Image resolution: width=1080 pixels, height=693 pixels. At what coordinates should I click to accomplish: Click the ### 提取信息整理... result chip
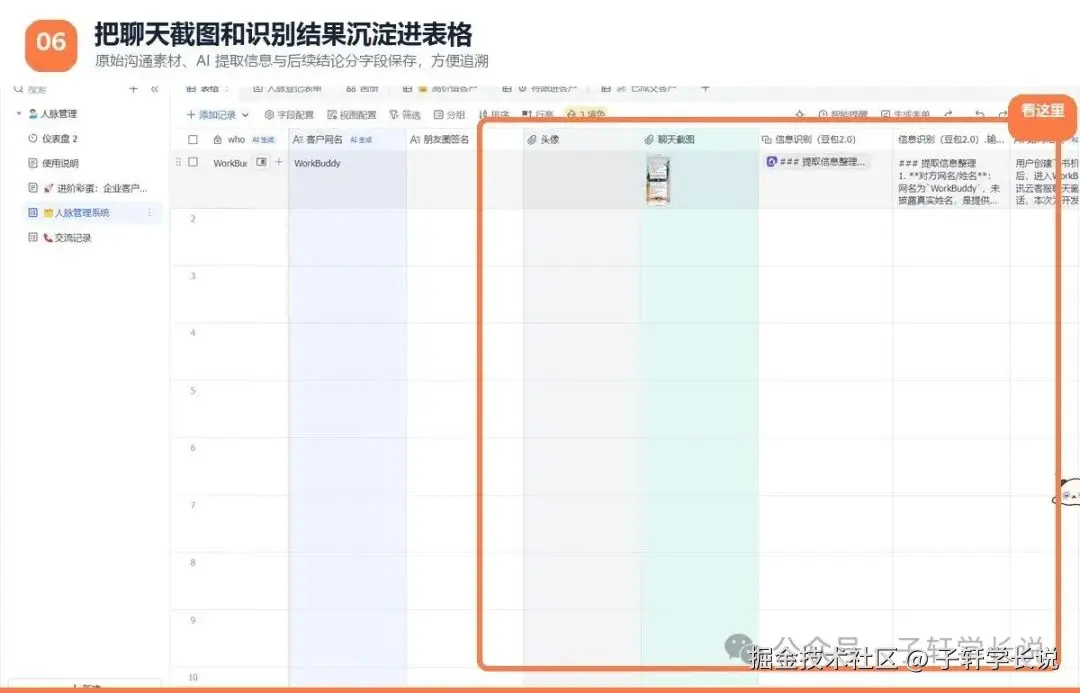pos(816,162)
